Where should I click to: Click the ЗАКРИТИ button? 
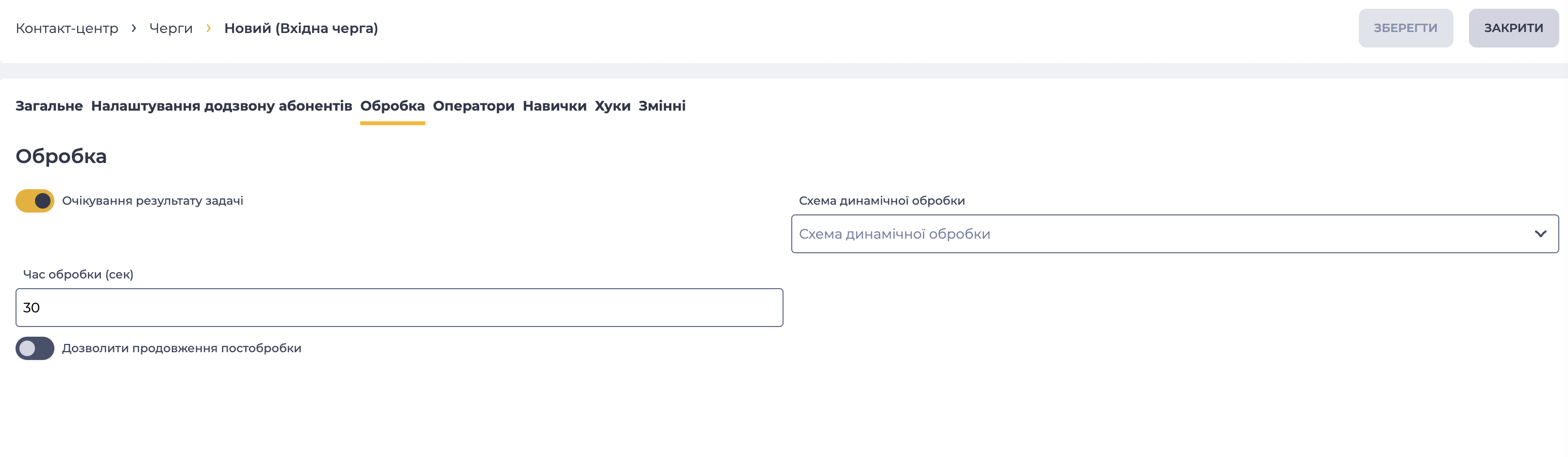(x=1513, y=28)
